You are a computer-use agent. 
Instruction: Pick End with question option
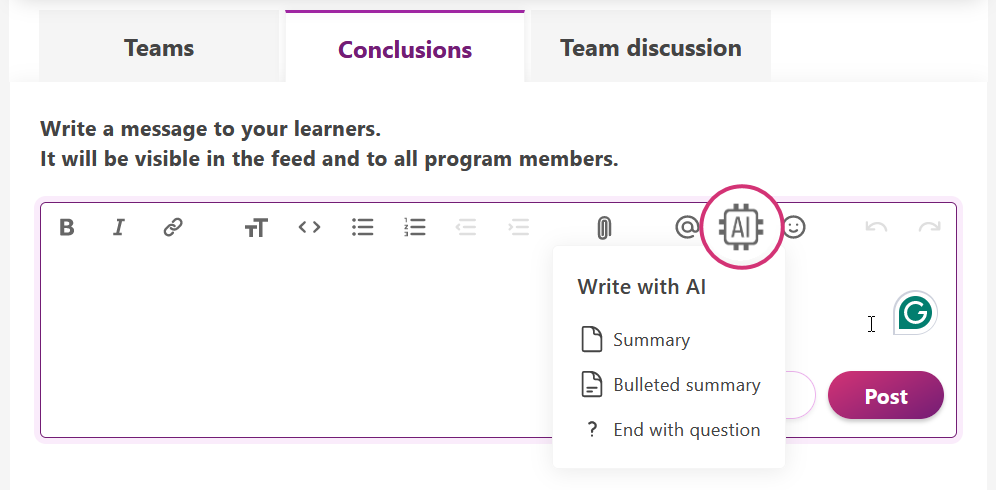click(686, 430)
